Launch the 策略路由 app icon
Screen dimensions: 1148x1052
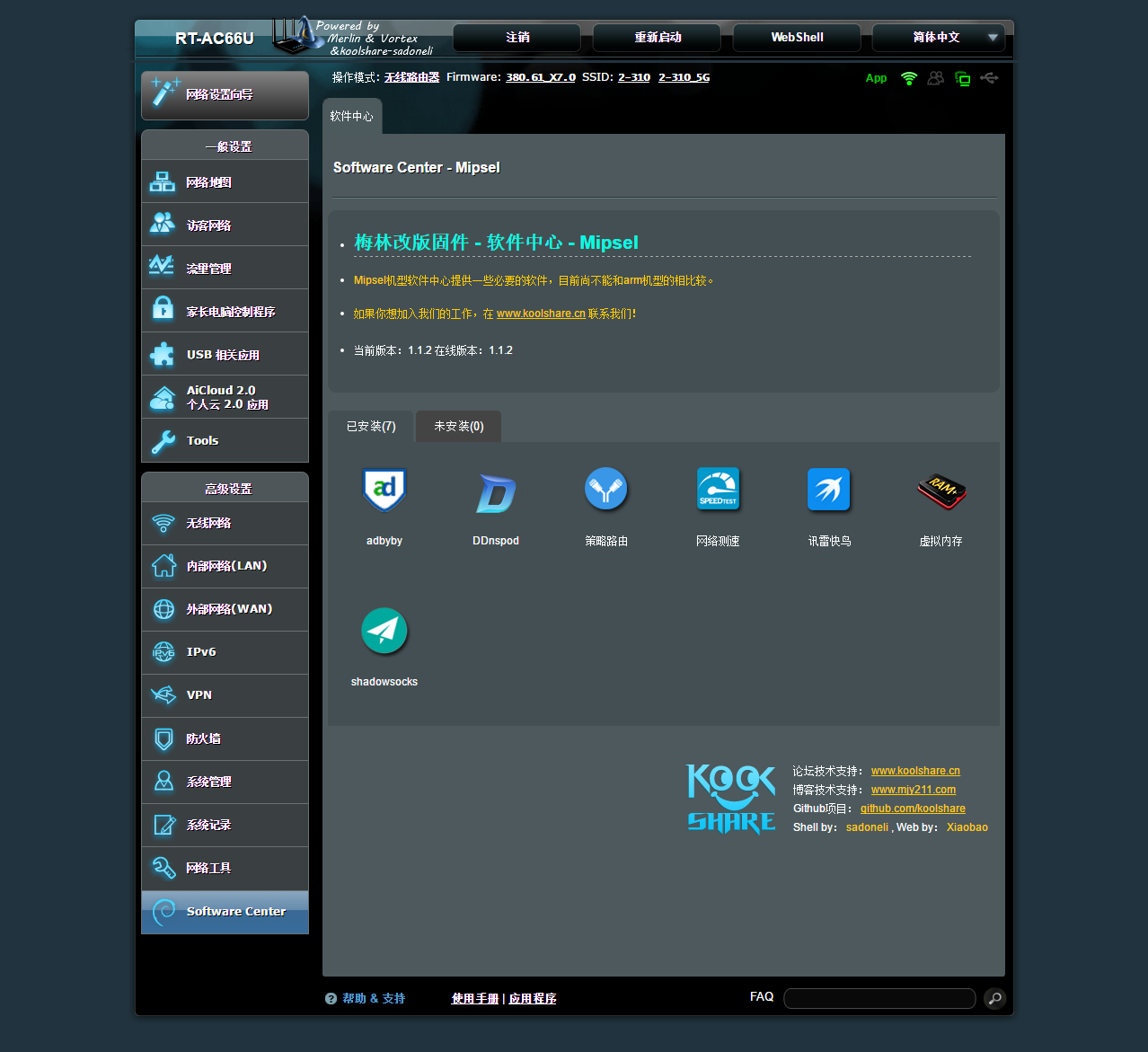606,491
